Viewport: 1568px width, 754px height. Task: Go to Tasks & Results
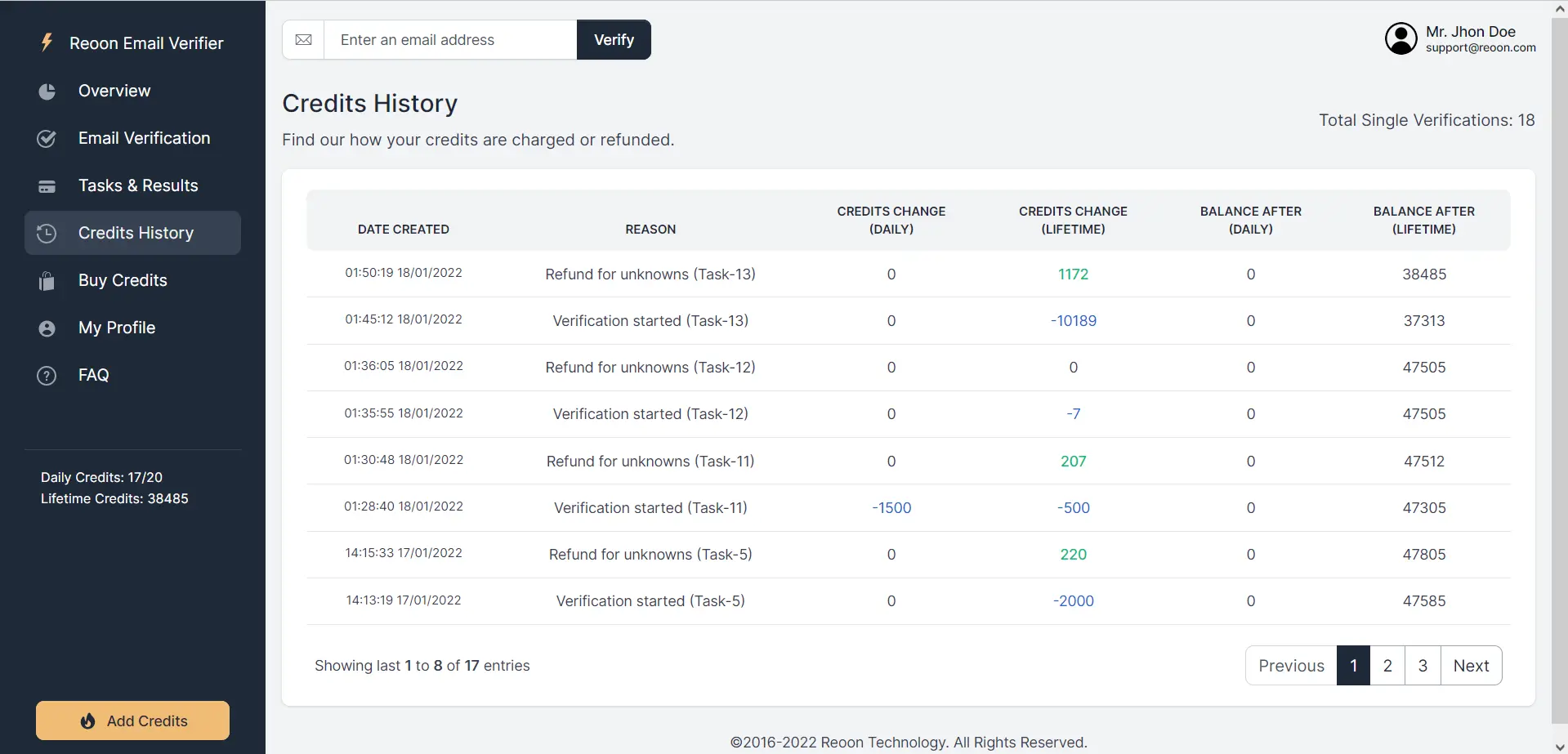132,185
